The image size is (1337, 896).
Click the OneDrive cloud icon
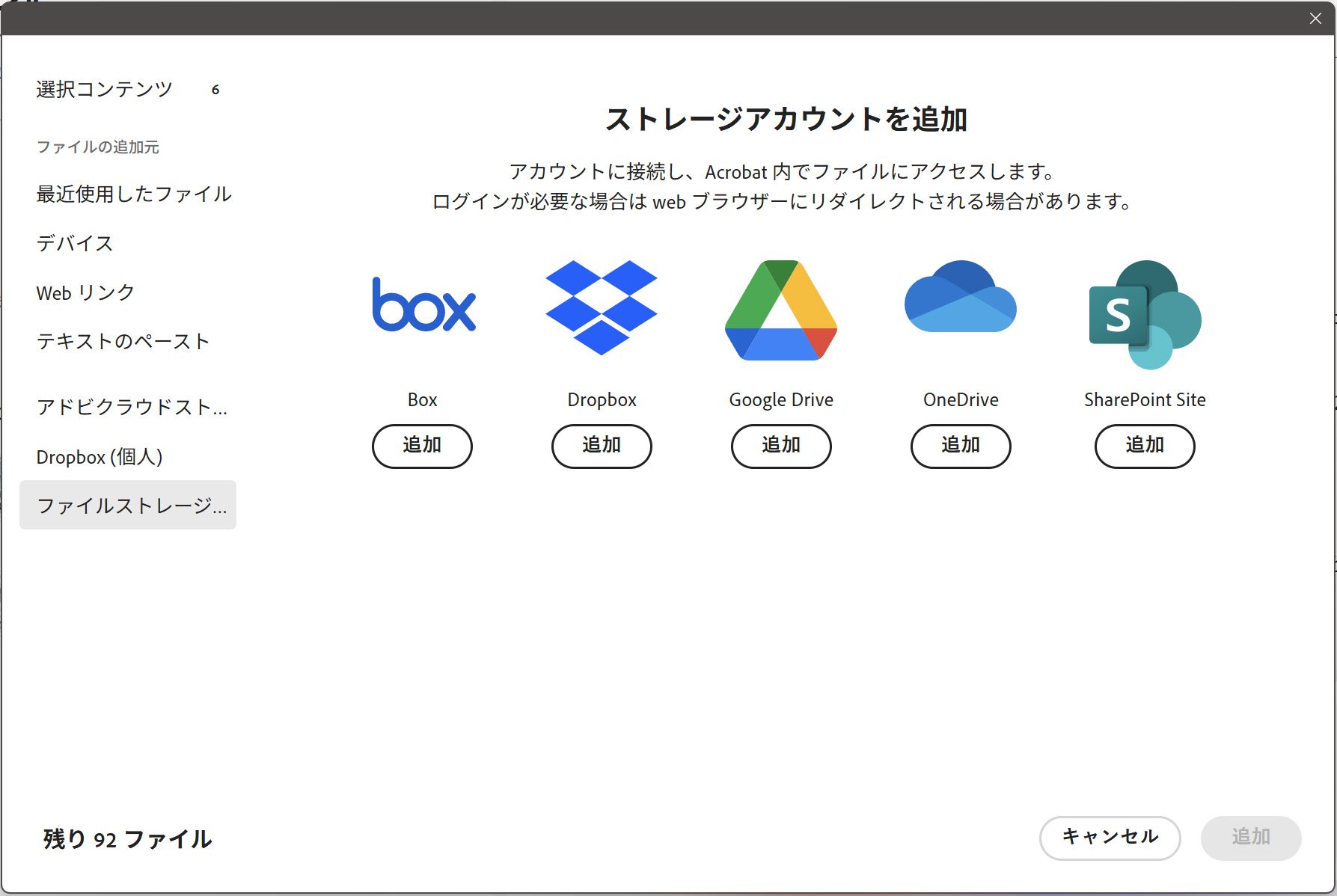tap(961, 298)
